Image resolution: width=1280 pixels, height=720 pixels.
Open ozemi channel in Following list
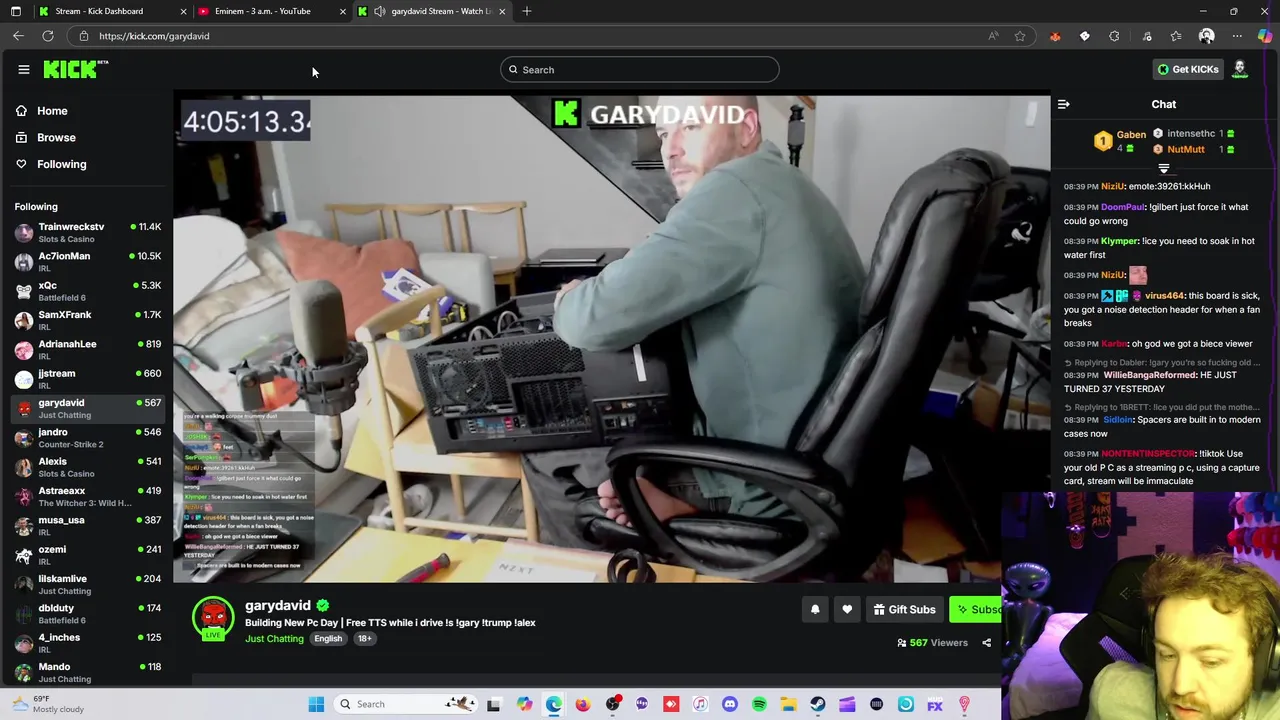coord(88,555)
